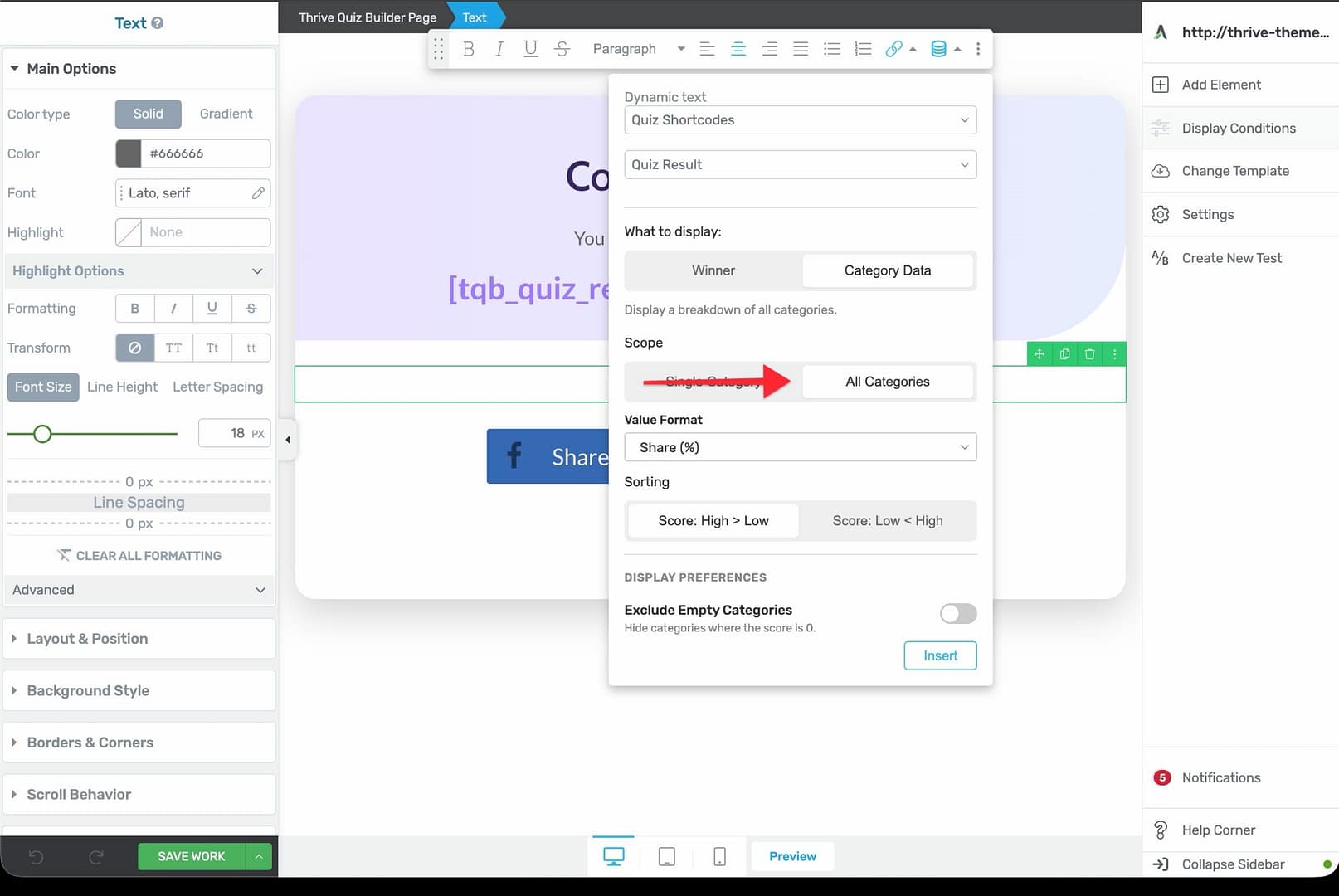Click the Insert button
Screen dimensions: 1339x896
[940, 655]
